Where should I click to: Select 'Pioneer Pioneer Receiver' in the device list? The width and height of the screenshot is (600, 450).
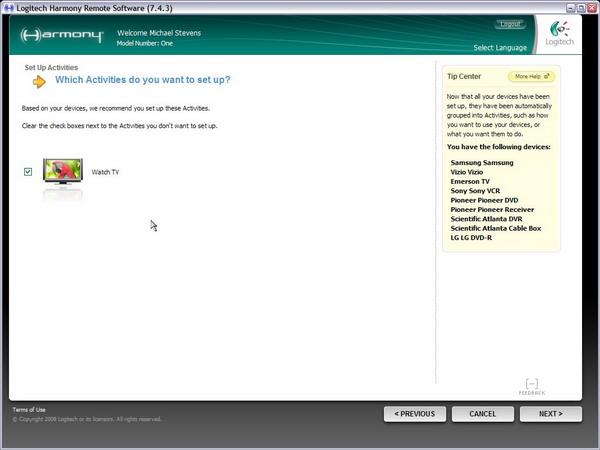point(492,210)
